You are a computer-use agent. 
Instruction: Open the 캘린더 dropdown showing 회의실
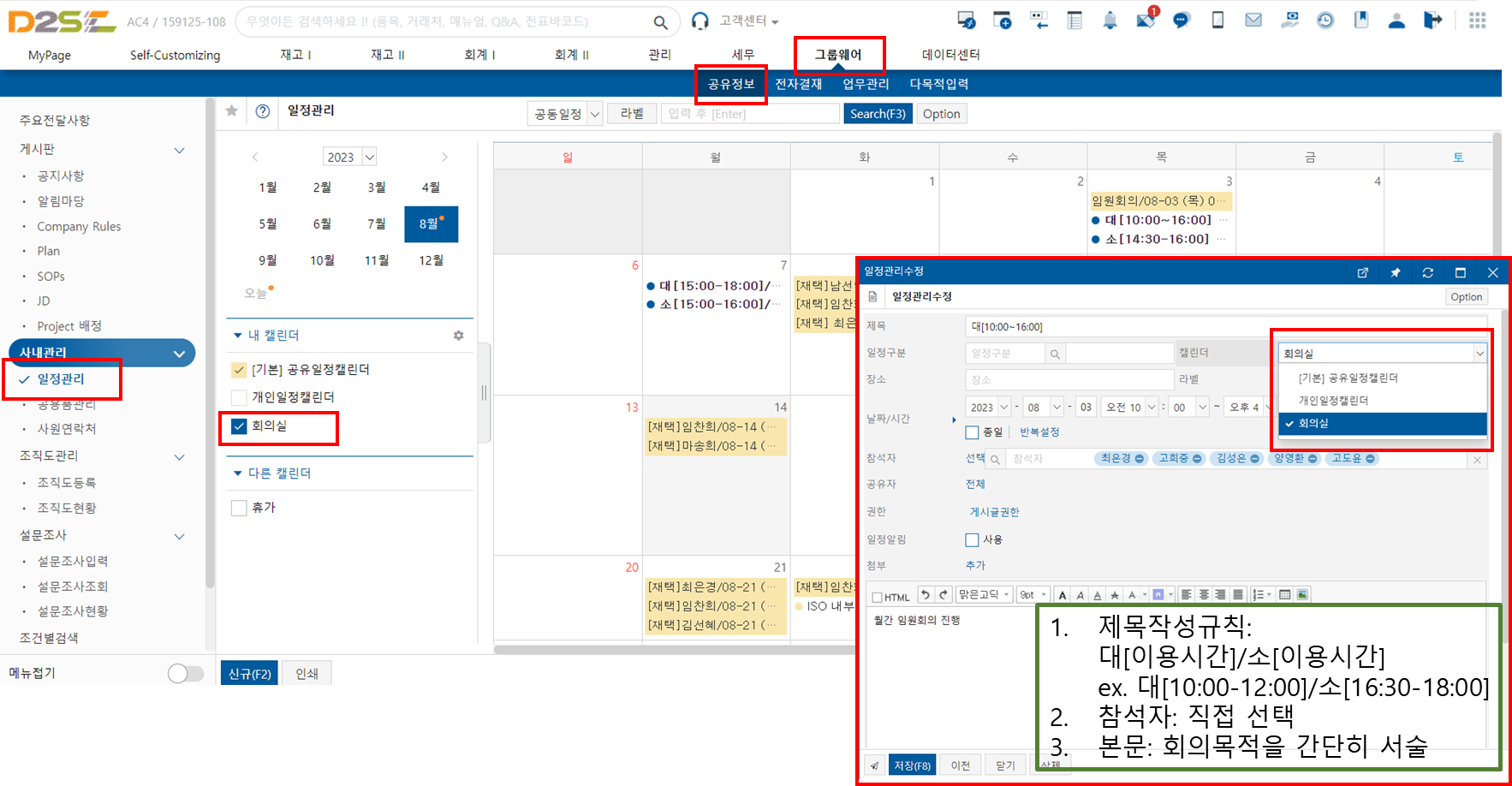(x=1383, y=353)
